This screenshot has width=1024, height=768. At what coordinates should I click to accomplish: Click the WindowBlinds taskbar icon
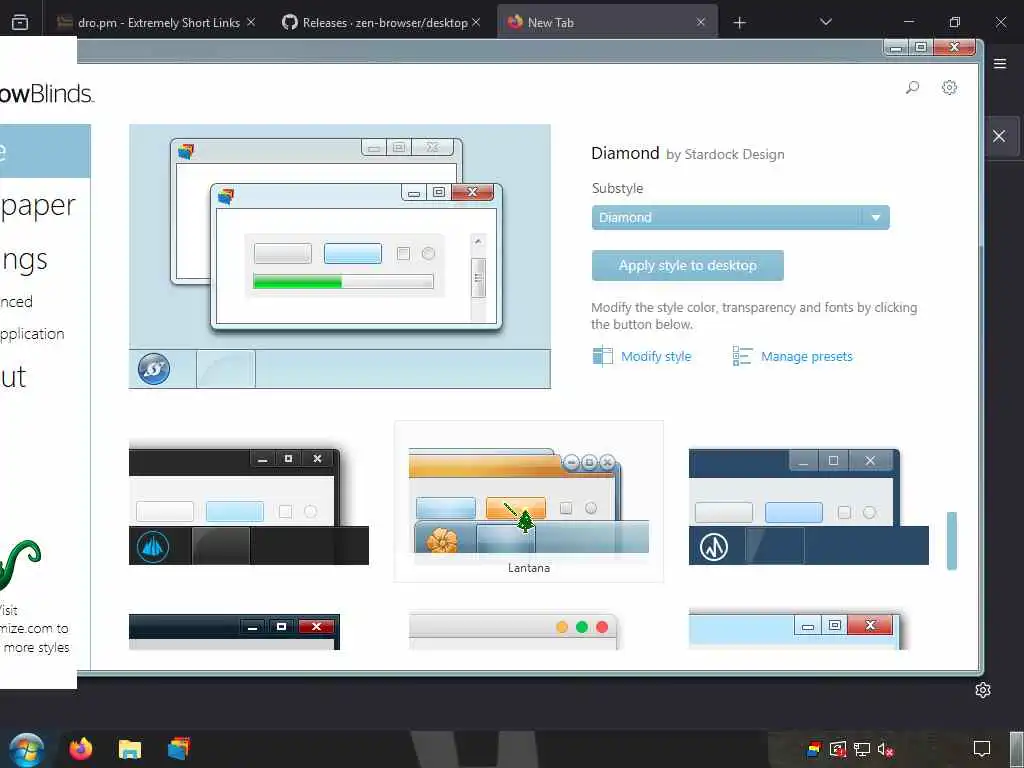point(179,748)
